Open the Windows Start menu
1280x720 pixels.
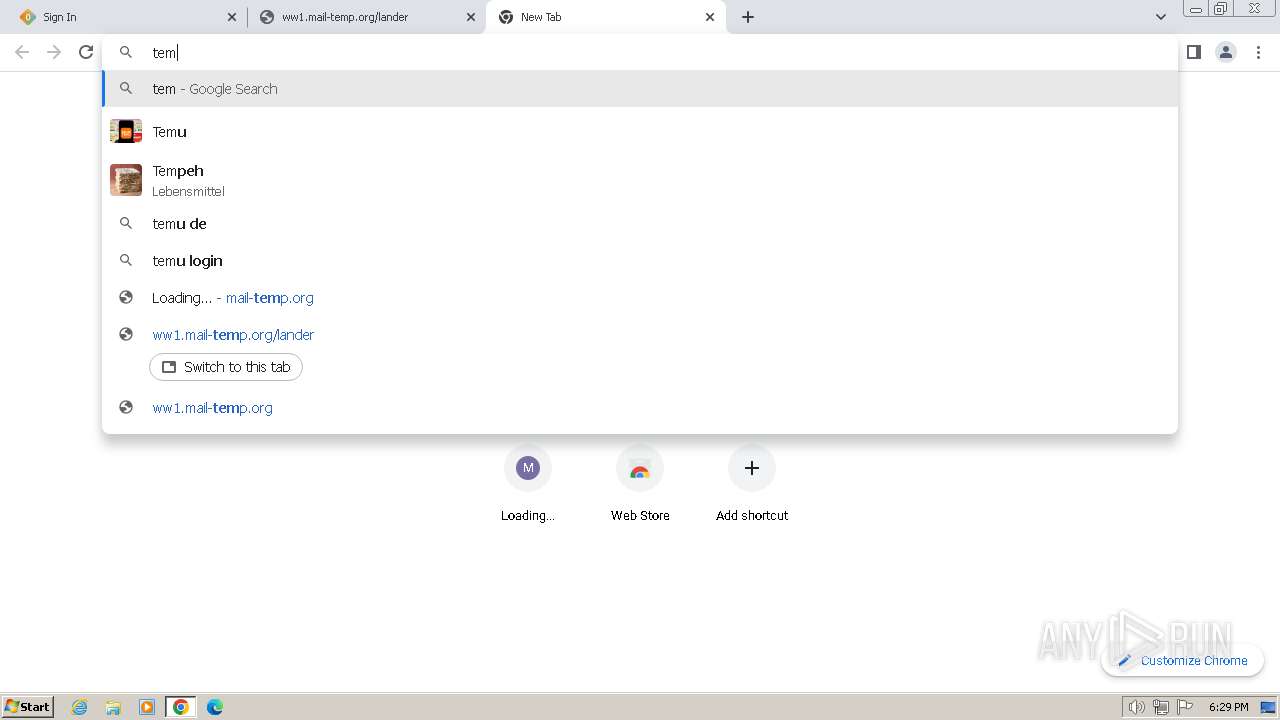tap(28, 707)
